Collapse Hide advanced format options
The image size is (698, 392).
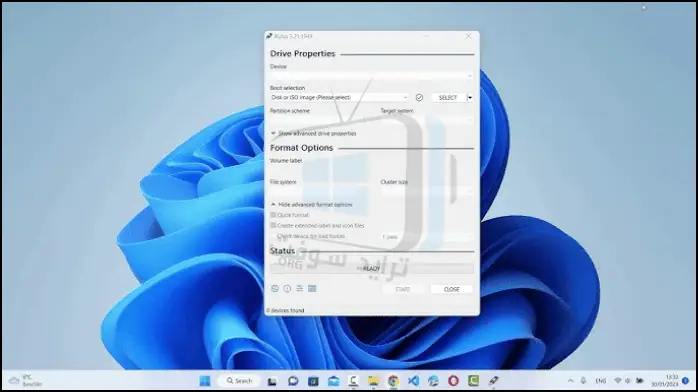click(312, 205)
